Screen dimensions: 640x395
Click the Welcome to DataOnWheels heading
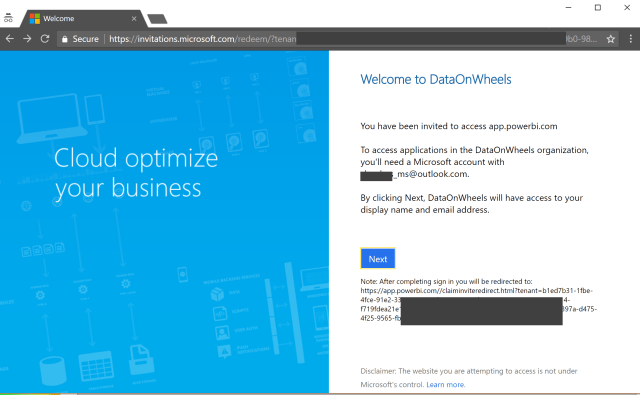pyautogui.click(x=436, y=79)
